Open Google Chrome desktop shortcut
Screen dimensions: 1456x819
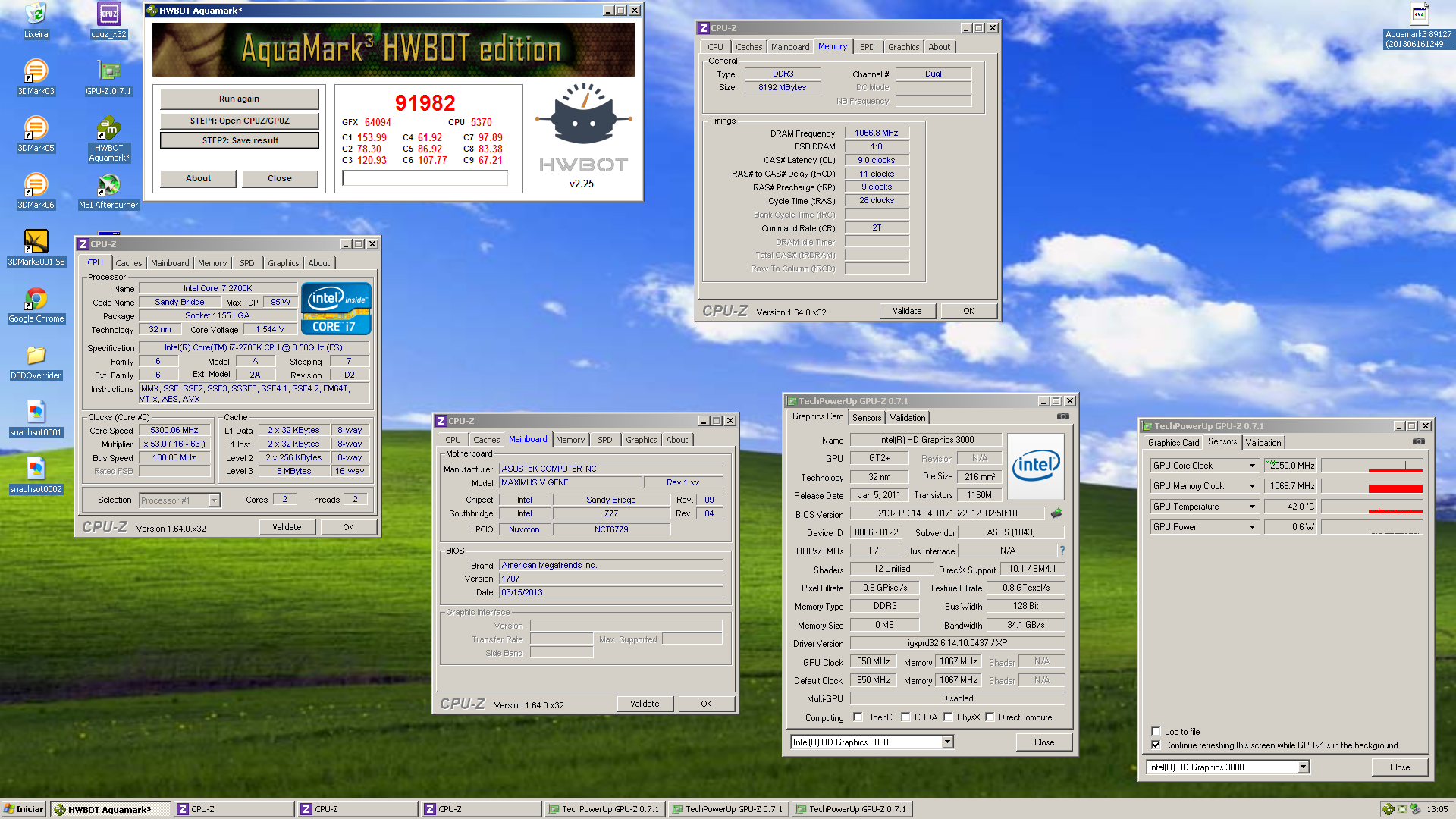coord(36,304)
